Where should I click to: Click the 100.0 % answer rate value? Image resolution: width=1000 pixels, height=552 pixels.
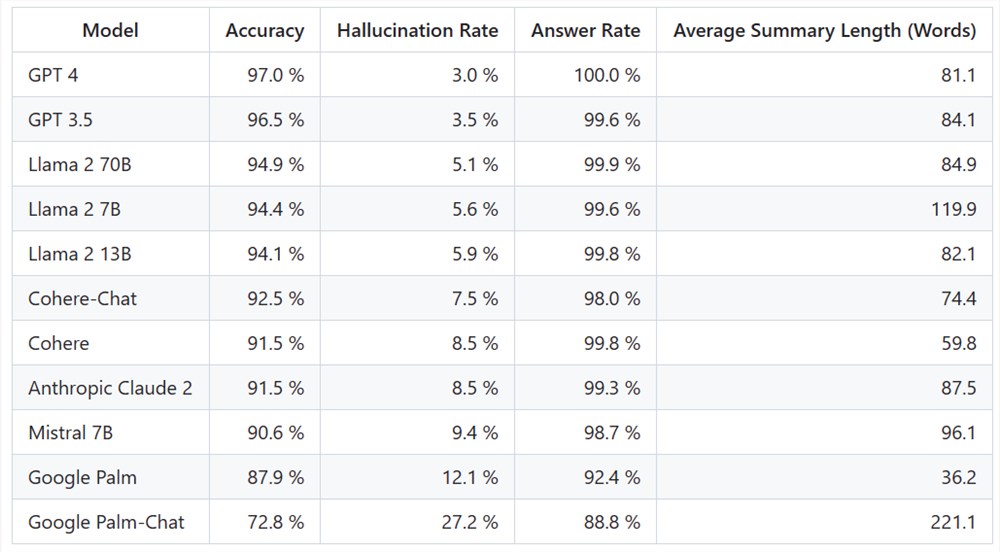click(x=607, y=75)
